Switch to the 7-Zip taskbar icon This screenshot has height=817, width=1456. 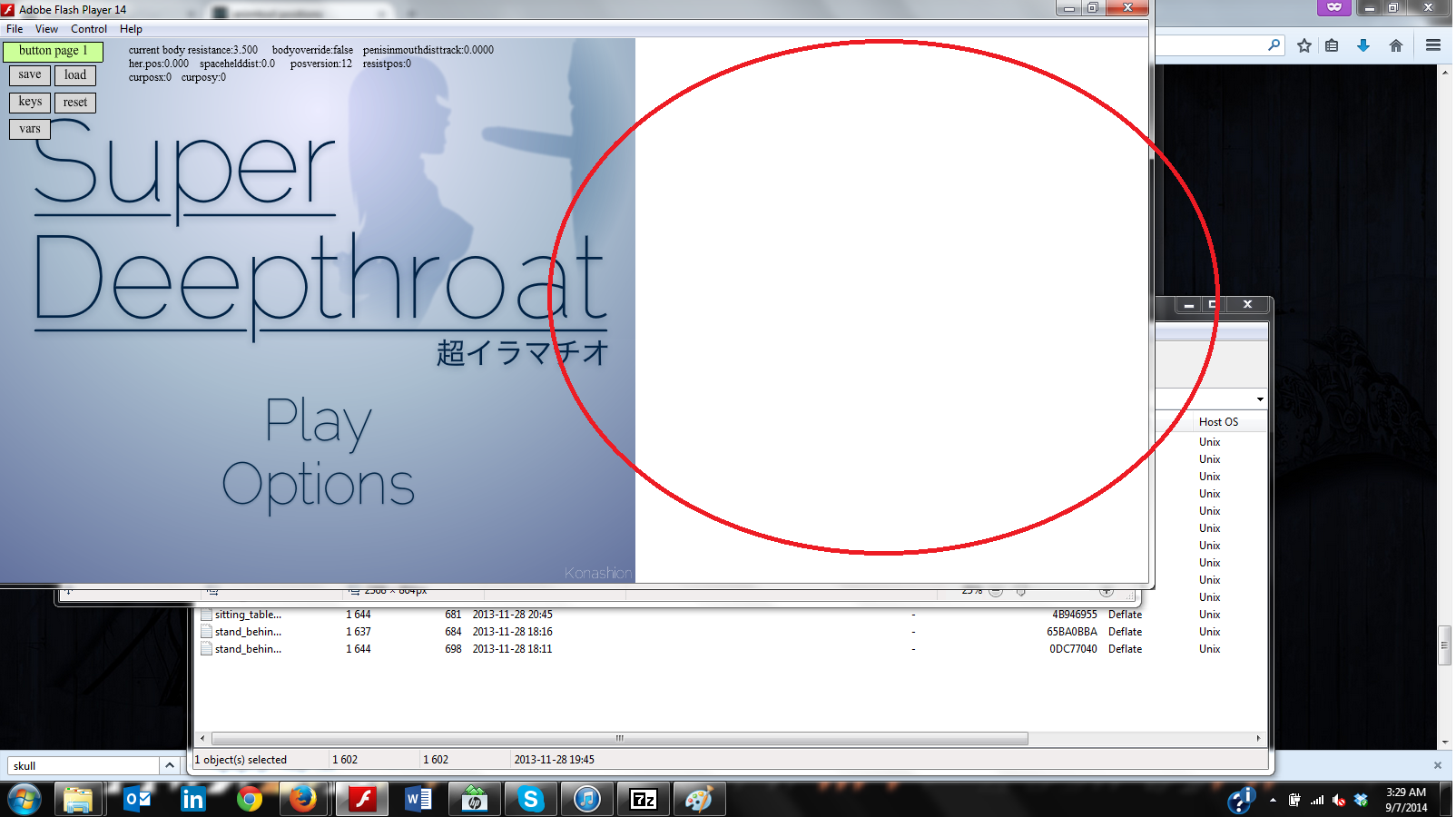pos(644,799)
